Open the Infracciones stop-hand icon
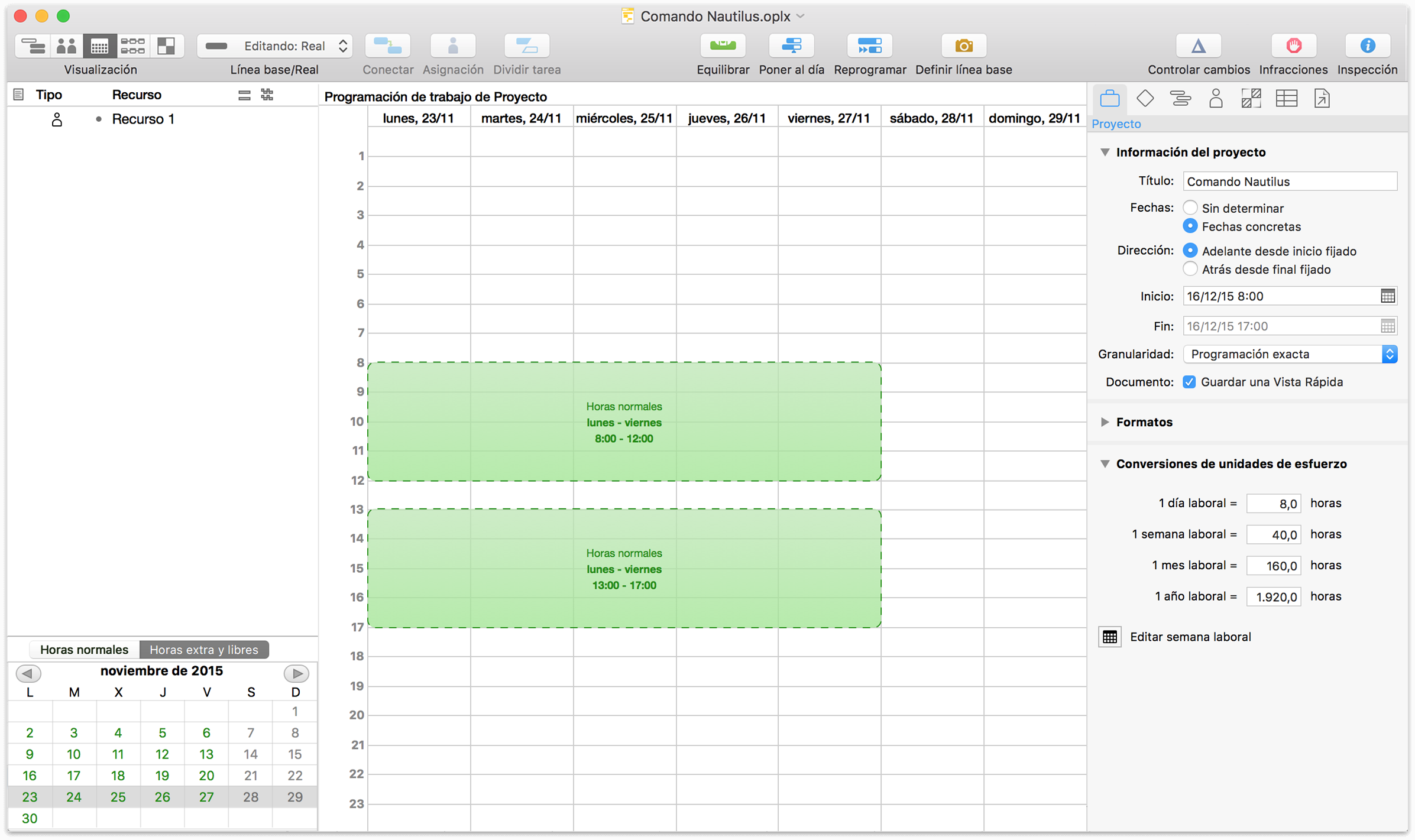 click(x=1293, y=46)
